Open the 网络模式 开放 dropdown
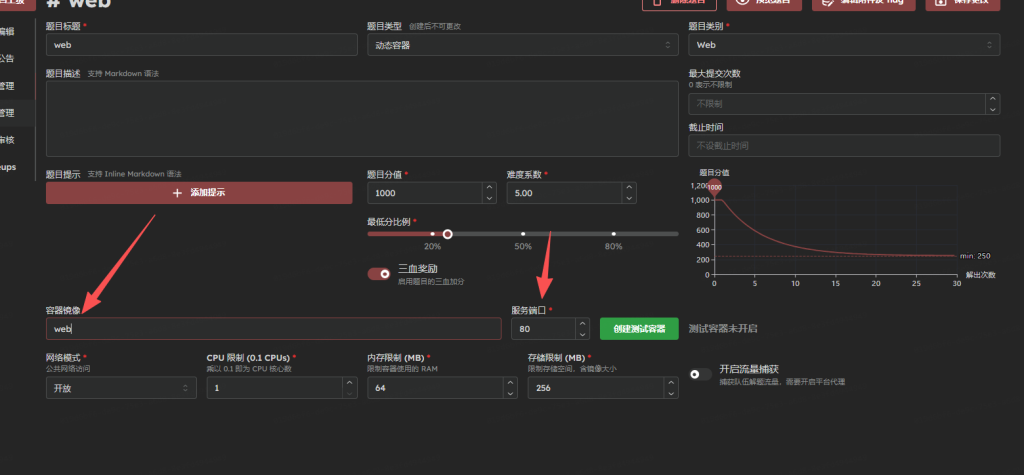Screen dimensions: 1024x475 click(x=121, y=387)
